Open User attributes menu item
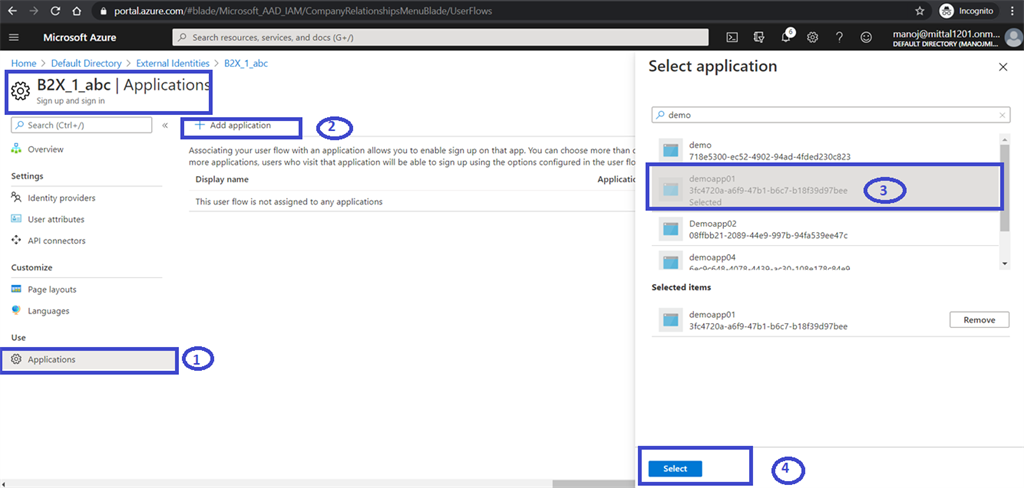This screenshot has width=1024, height=488. [x=56, y=219]
